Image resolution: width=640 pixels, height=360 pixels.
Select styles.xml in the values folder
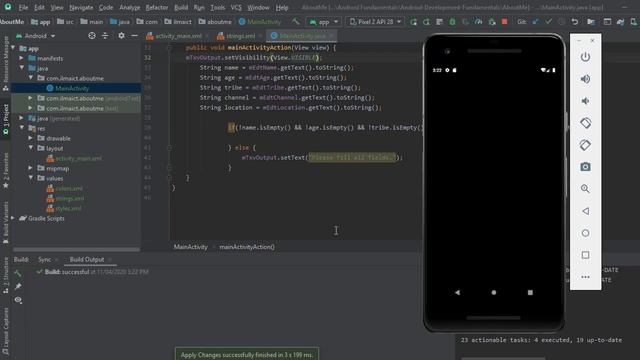(68, 208)
